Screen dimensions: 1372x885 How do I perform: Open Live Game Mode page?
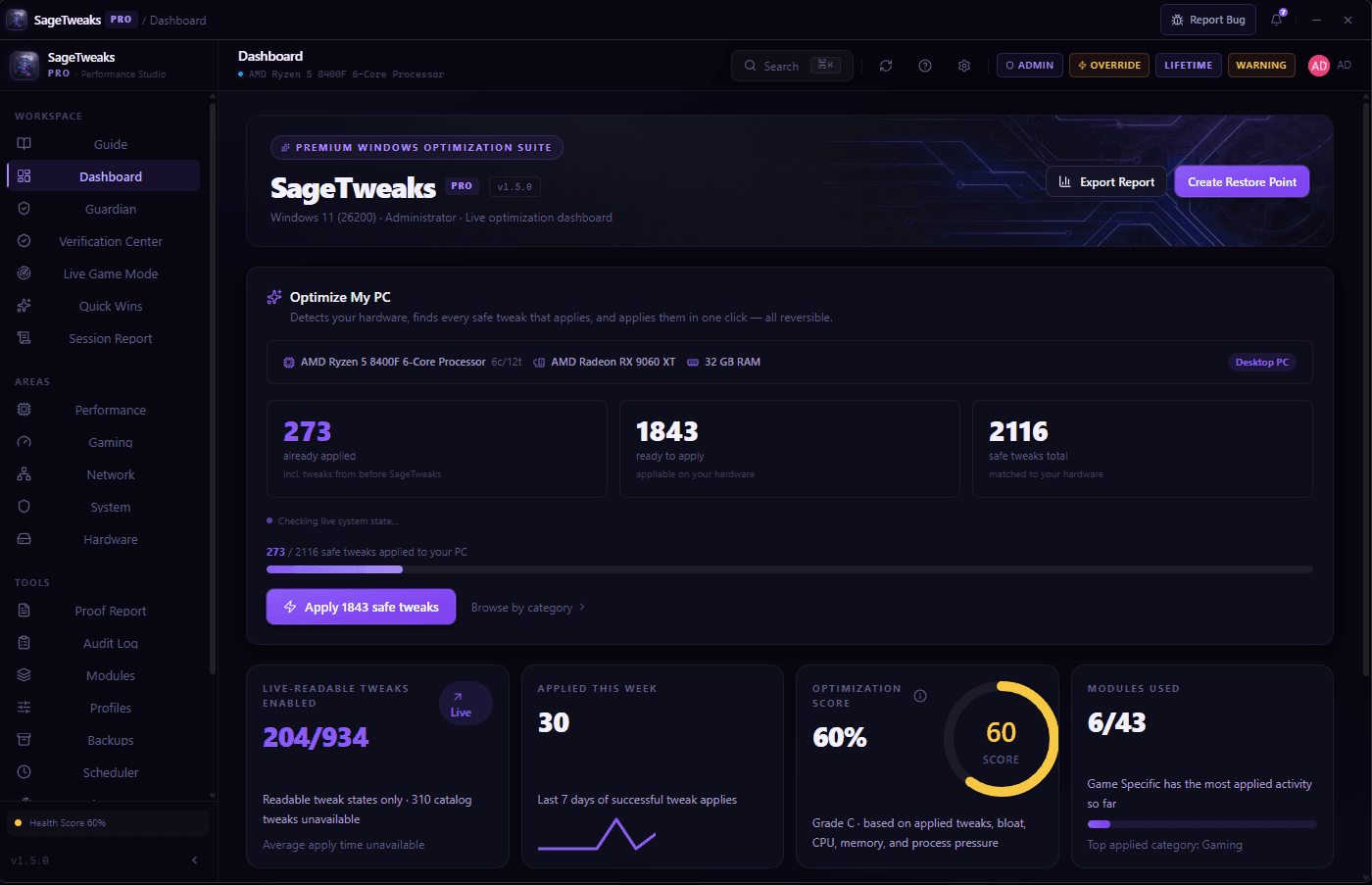click(103, 273)
